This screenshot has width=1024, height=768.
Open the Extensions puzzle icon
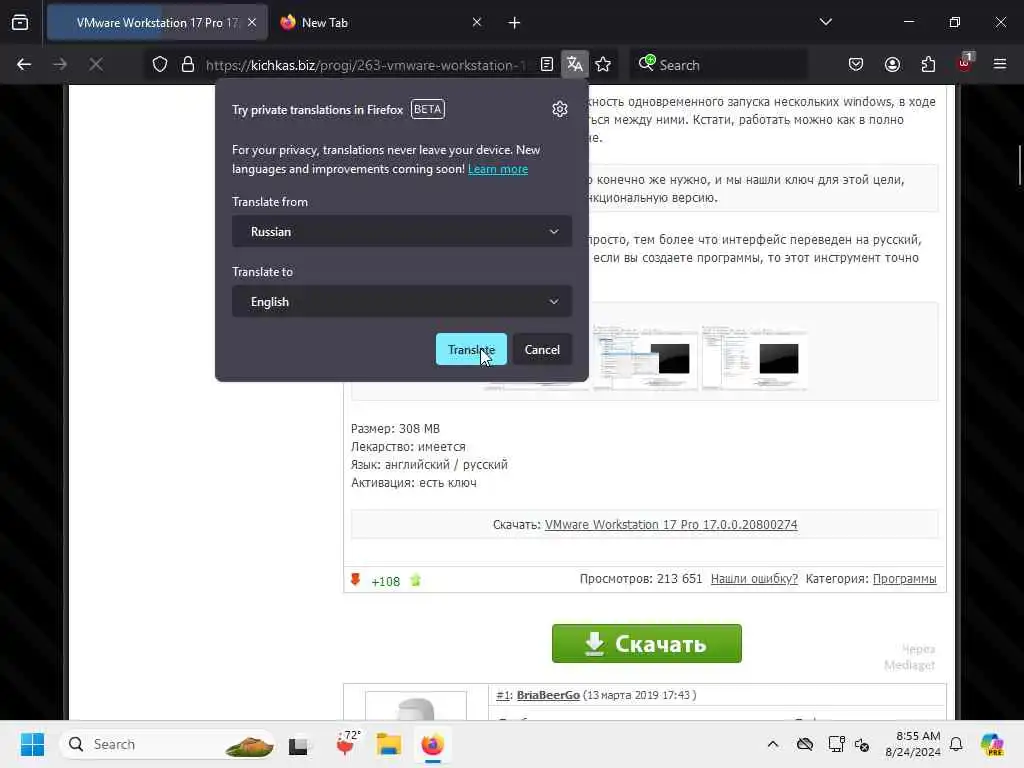pos(928,64)
